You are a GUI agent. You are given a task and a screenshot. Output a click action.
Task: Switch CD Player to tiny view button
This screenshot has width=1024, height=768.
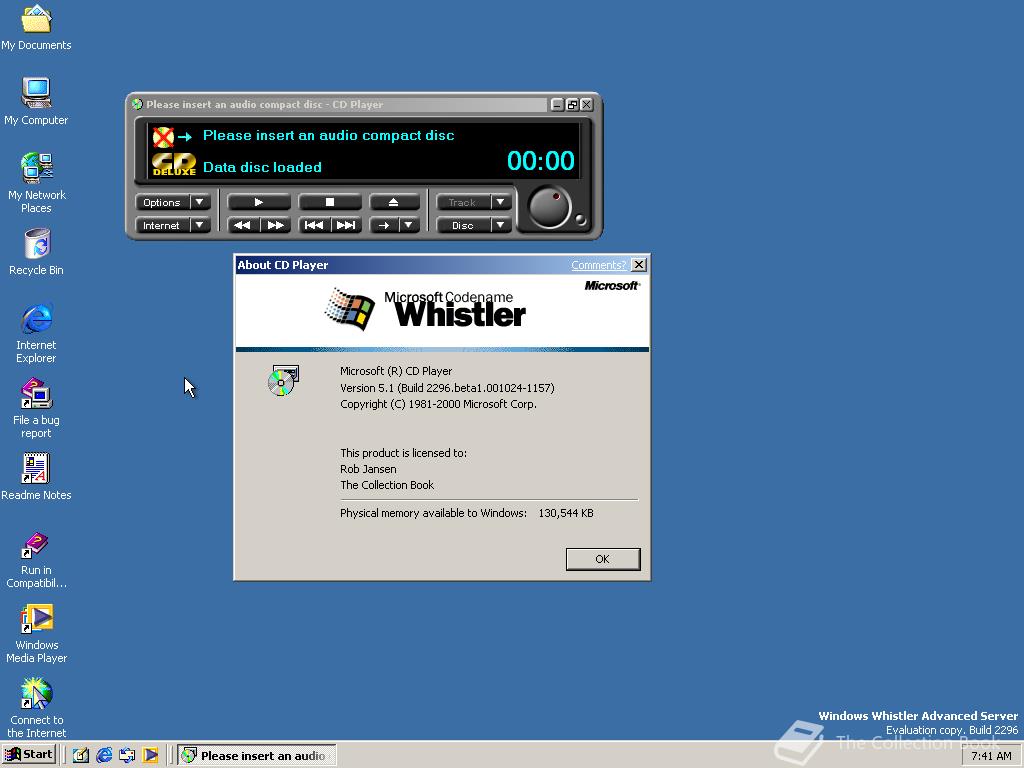[572, 104]
